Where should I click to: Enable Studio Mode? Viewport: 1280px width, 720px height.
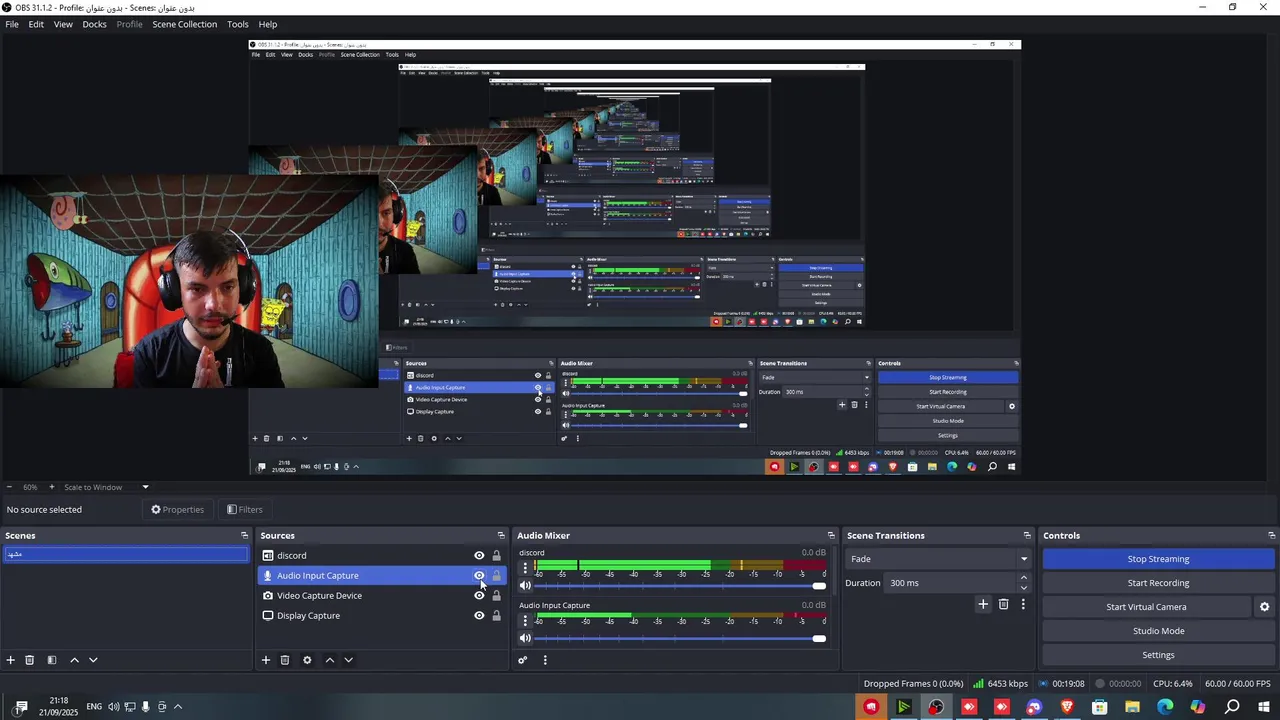(x=1158, y=631)
